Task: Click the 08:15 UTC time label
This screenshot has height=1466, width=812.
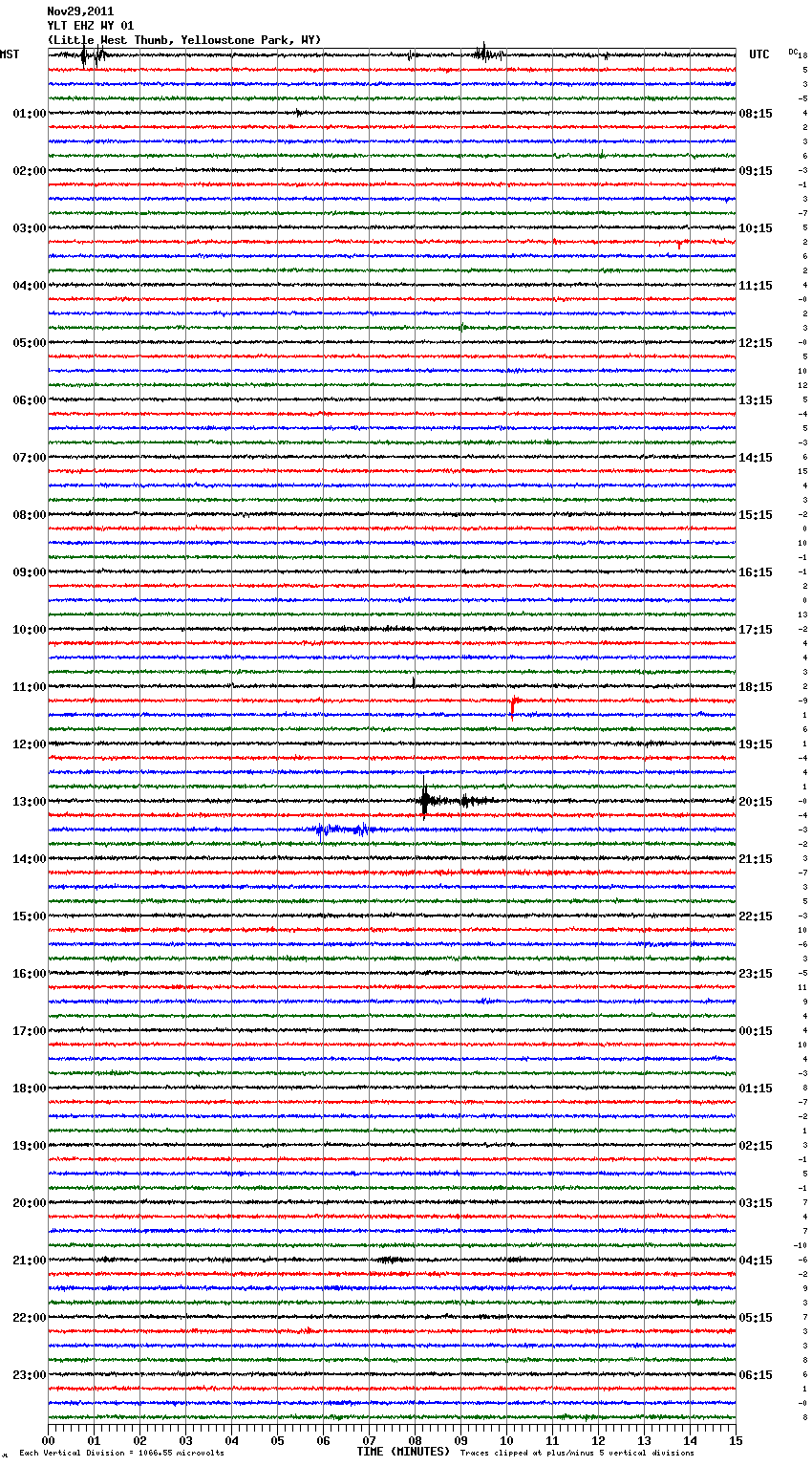Action: [756, 114]
